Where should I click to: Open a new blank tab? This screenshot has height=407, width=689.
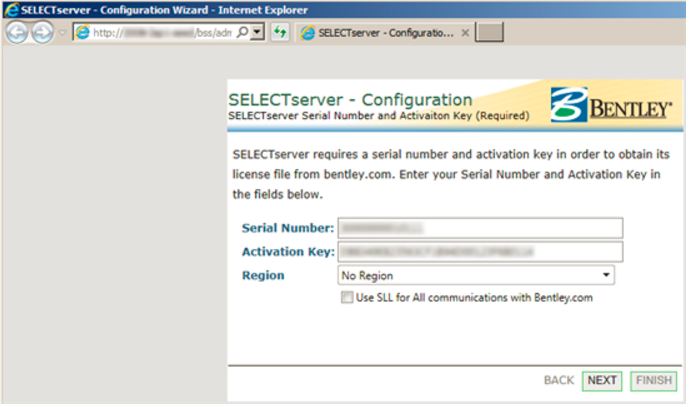[x=490, y=33]
